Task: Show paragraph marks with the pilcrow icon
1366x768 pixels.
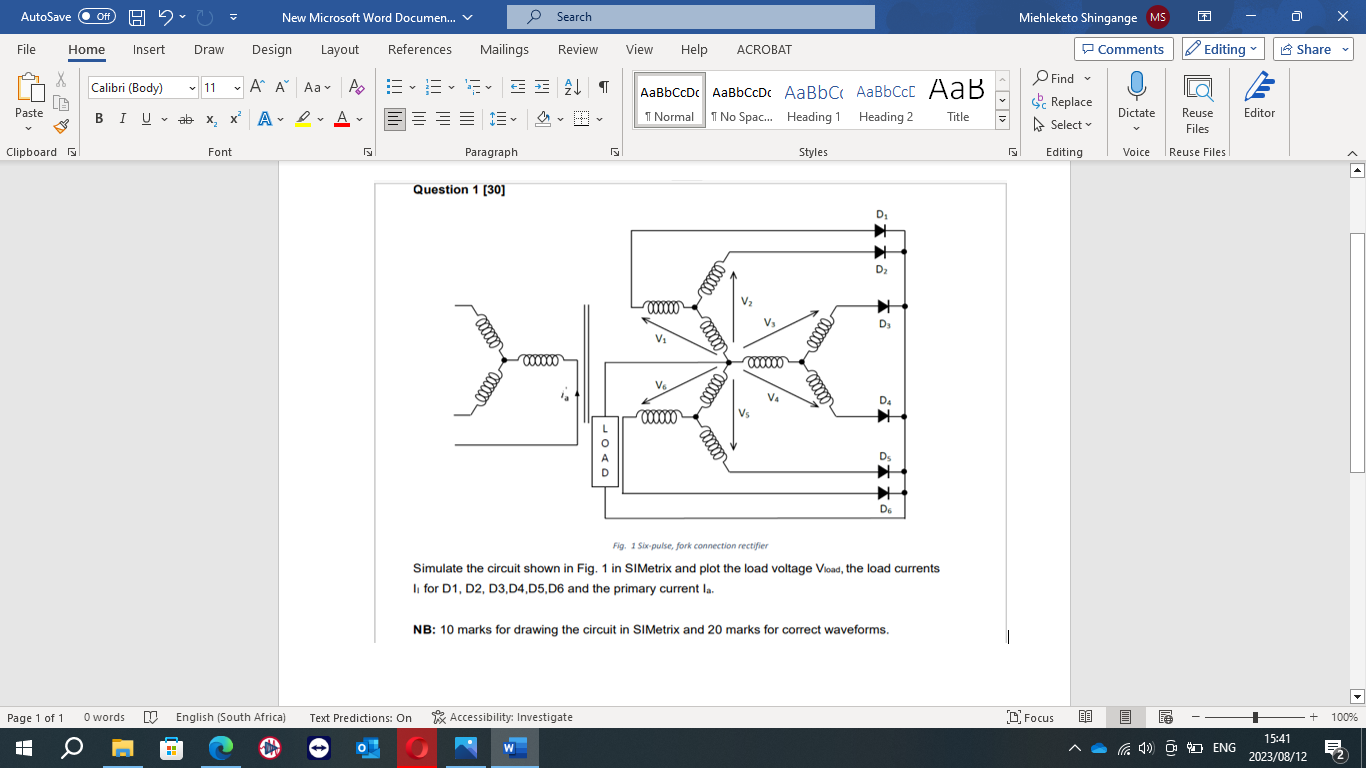Action: click(601, 87)
